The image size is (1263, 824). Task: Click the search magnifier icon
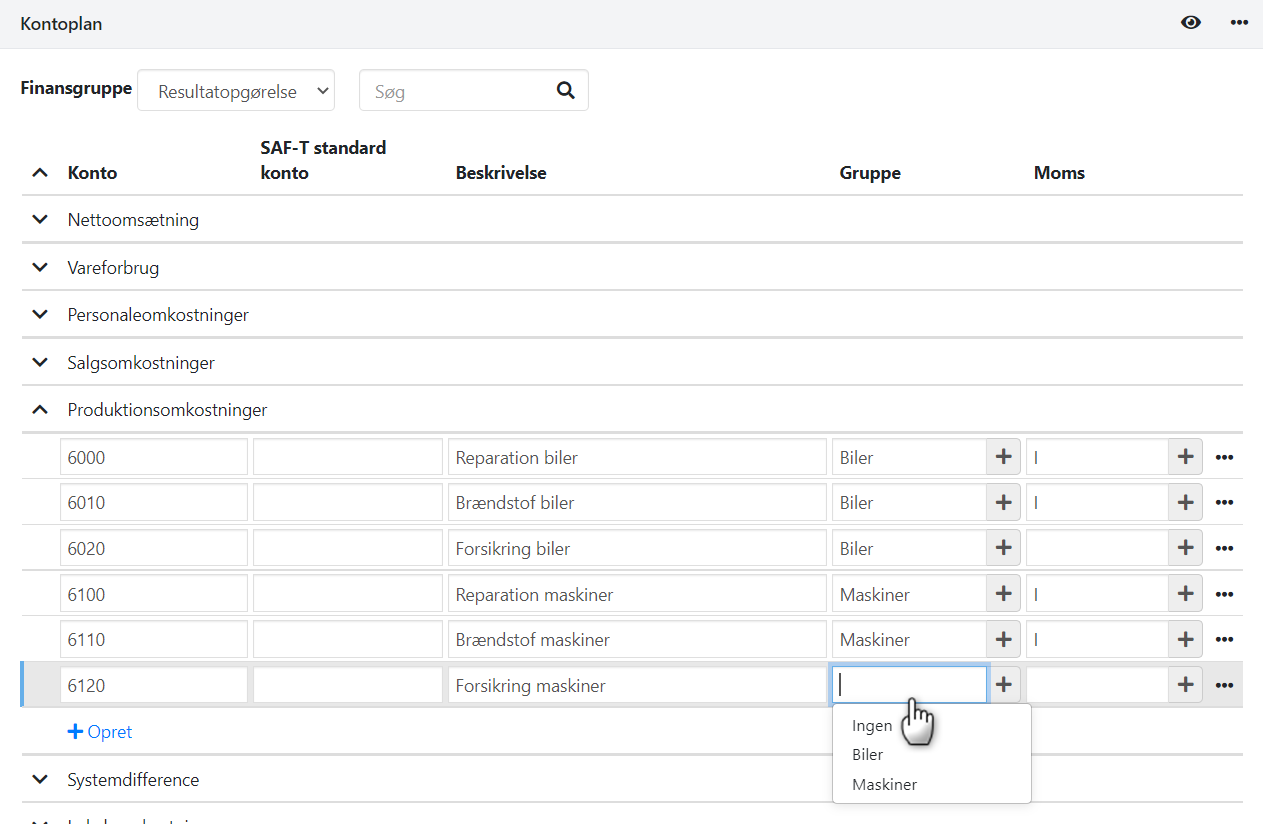click(565, 91)
